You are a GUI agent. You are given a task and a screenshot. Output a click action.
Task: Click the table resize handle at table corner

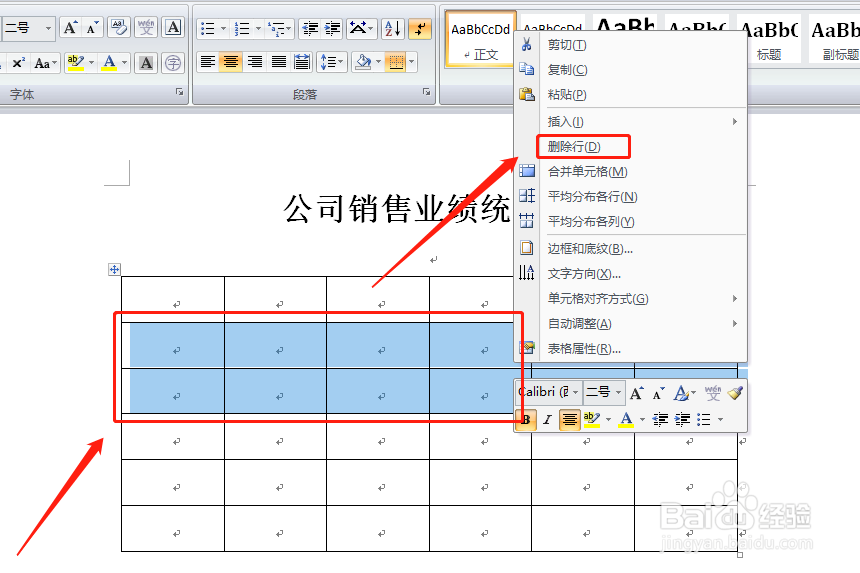coord(740,555)
